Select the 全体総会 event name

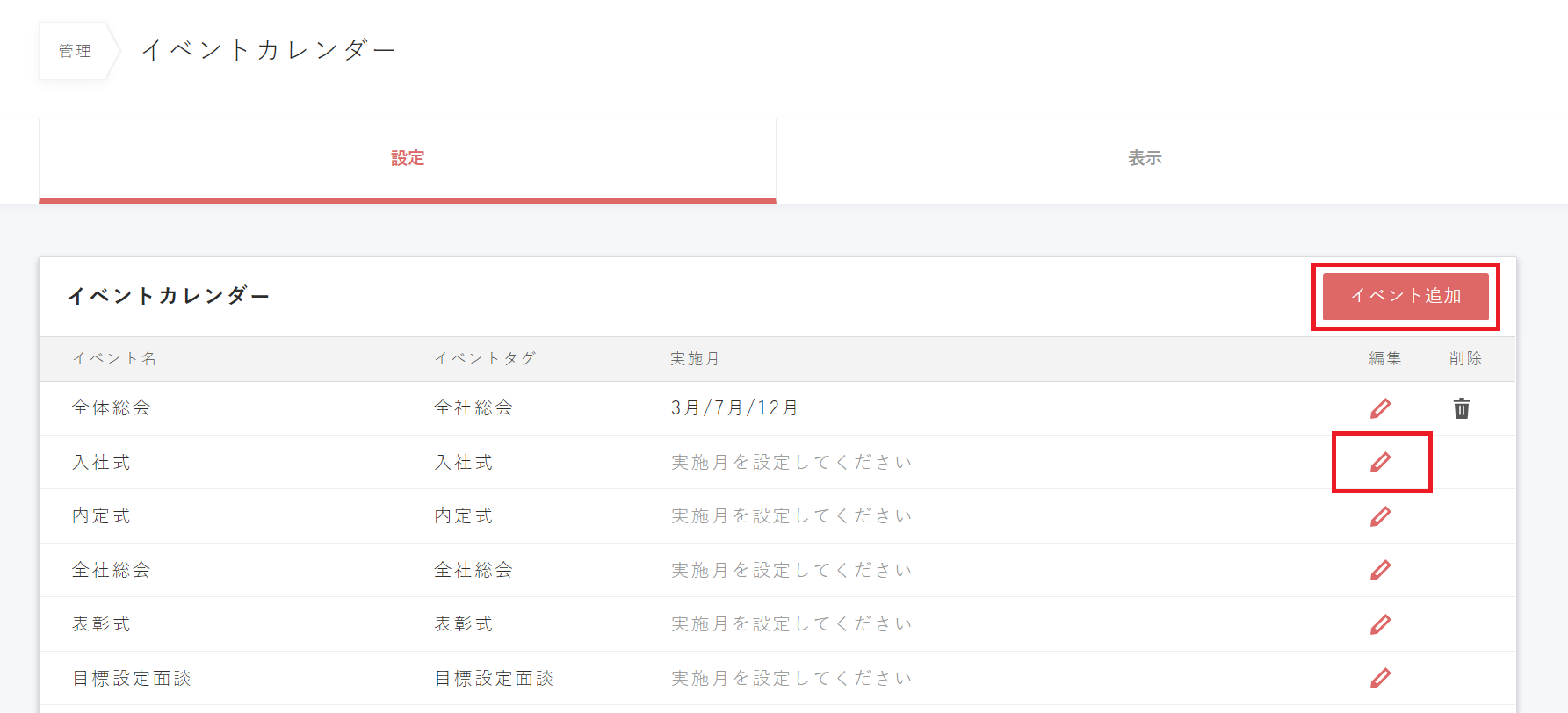coord(111,407)
